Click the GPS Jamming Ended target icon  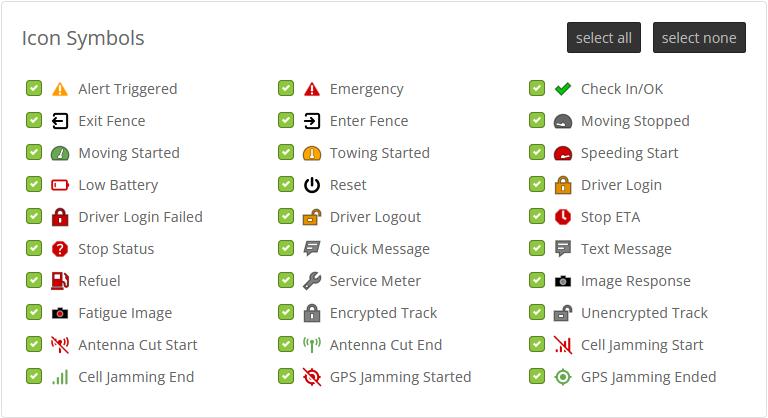point(562,377)
